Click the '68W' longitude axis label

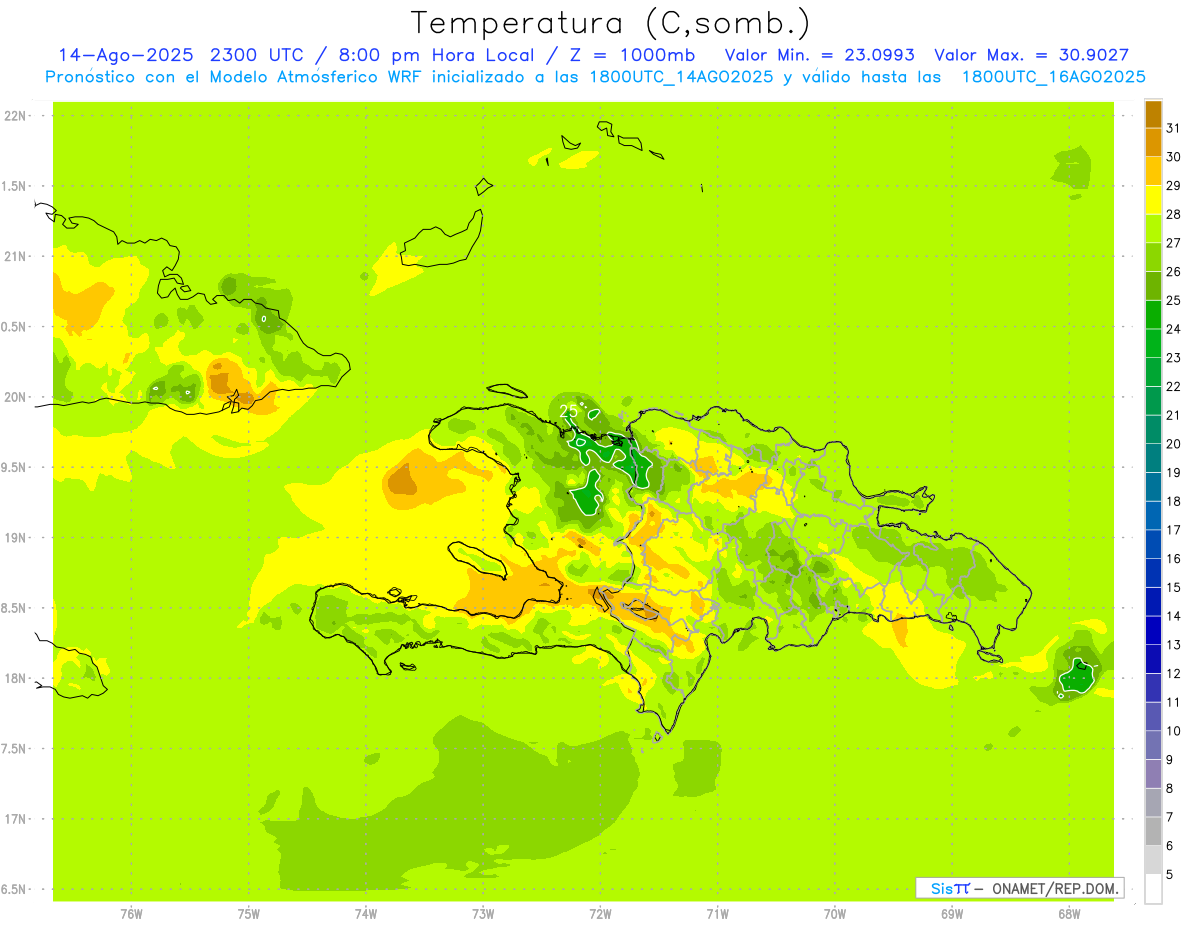coord(1068,914)
